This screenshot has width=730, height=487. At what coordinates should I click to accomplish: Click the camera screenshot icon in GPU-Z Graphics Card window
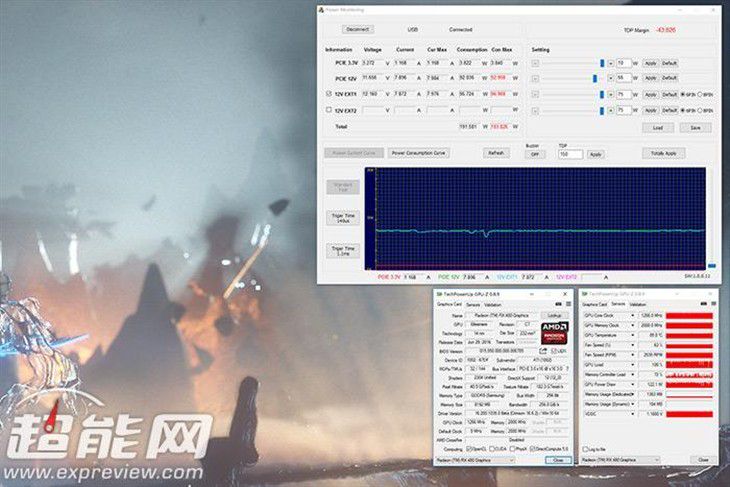(559, 304)
